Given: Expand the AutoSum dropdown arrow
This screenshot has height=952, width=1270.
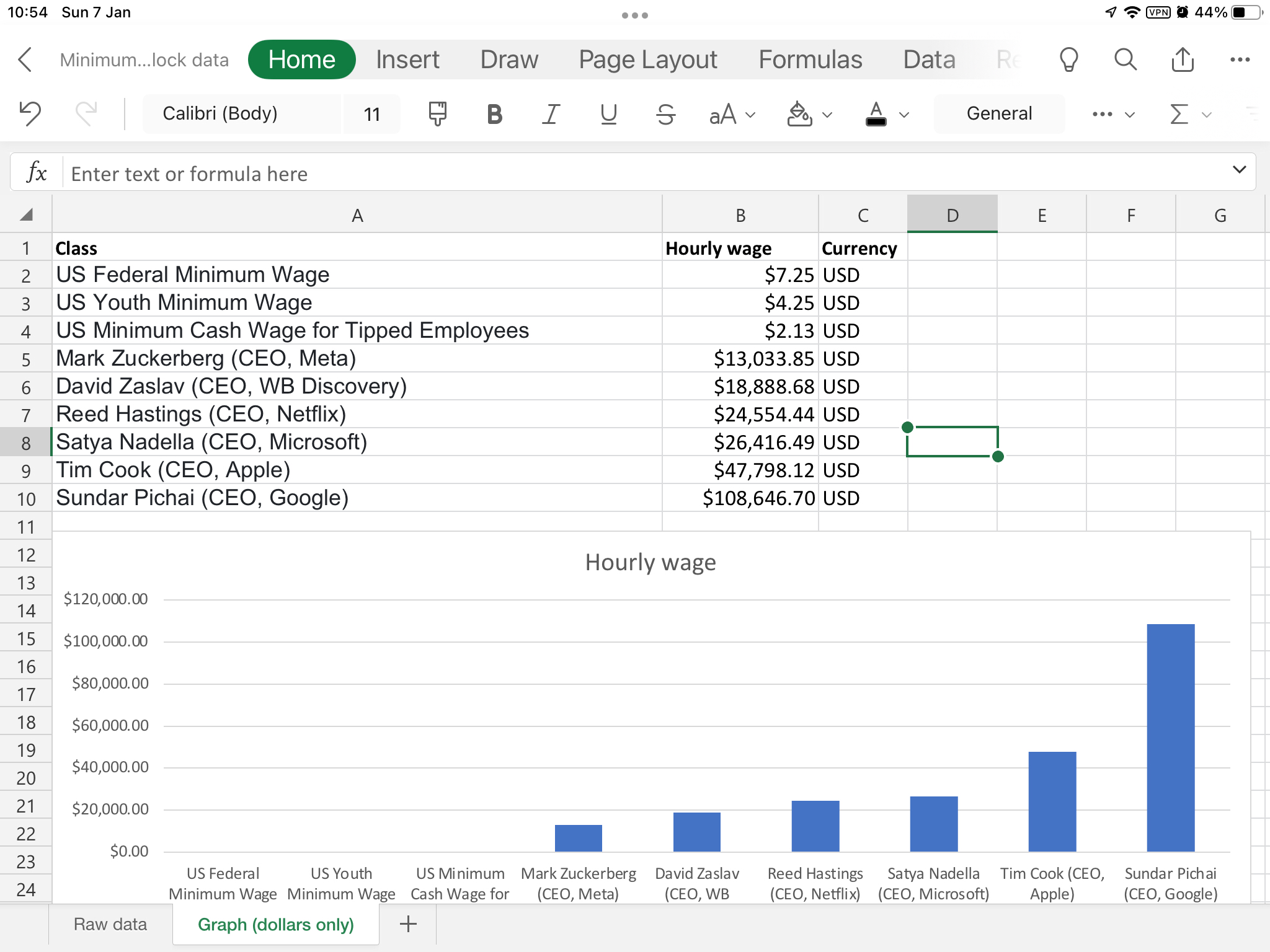Looking at the screenshot, I should pos(1206,115).
